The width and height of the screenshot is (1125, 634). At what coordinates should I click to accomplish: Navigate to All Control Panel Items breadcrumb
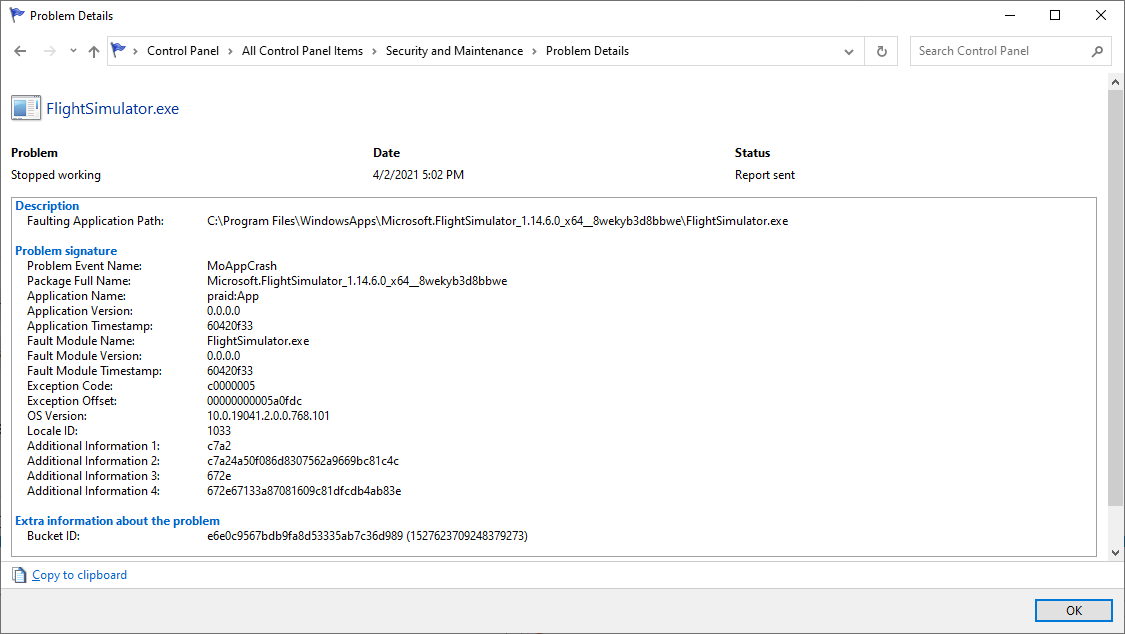click(302, 51)
